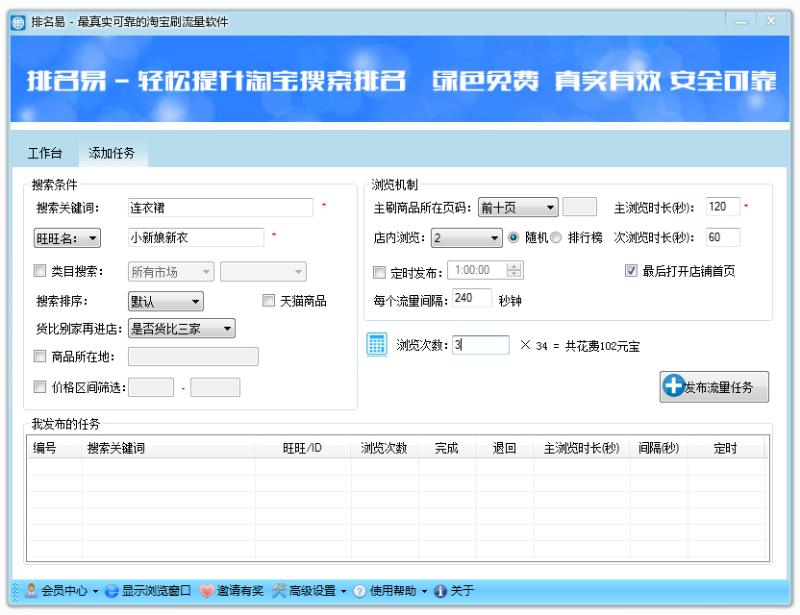800x615 pixels.
Task: Open the 搜索排序 默认 dropdown
Action: [166, 301]
